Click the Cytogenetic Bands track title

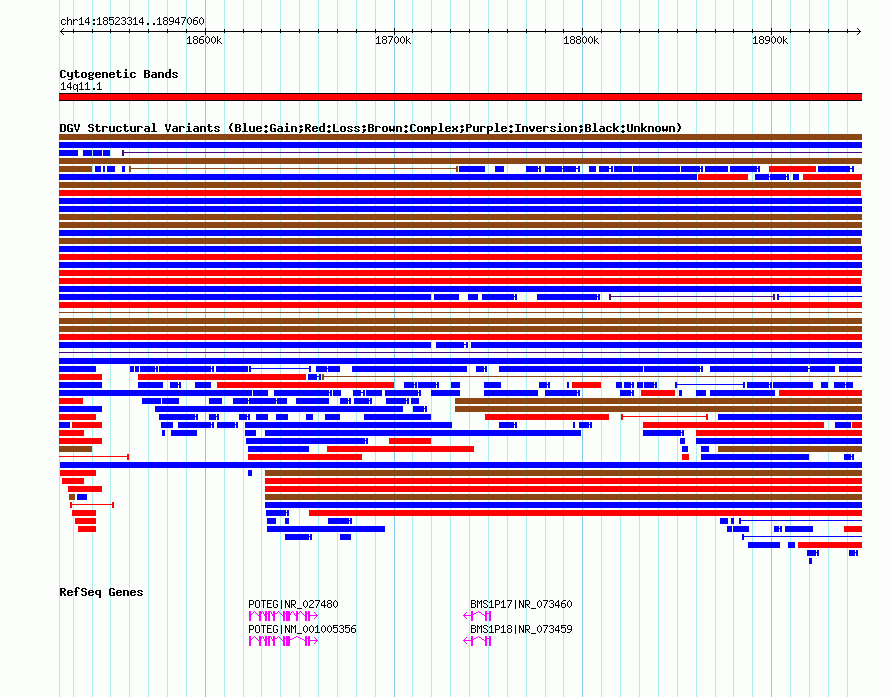119,74
